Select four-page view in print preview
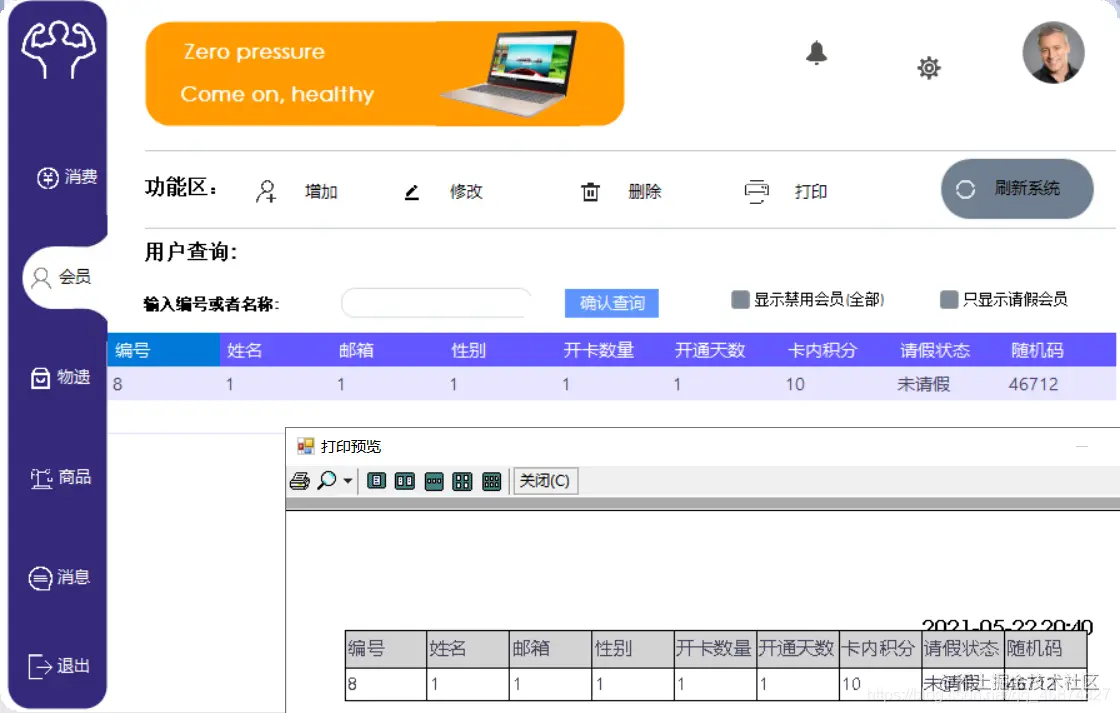This screenshot has height=713, width=1120. [462, 481]
